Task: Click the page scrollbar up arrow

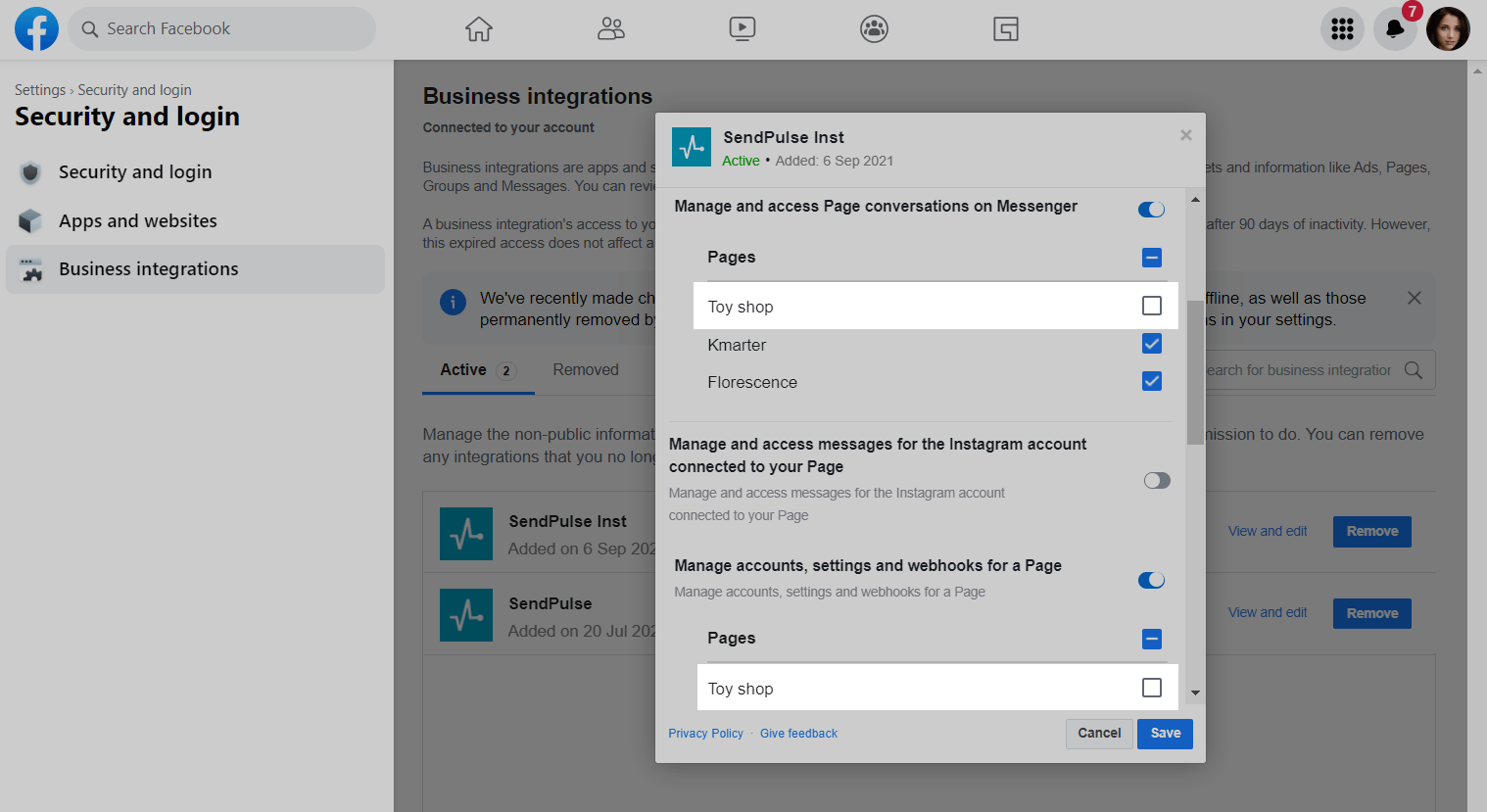Action: (x=1477, y=71)
